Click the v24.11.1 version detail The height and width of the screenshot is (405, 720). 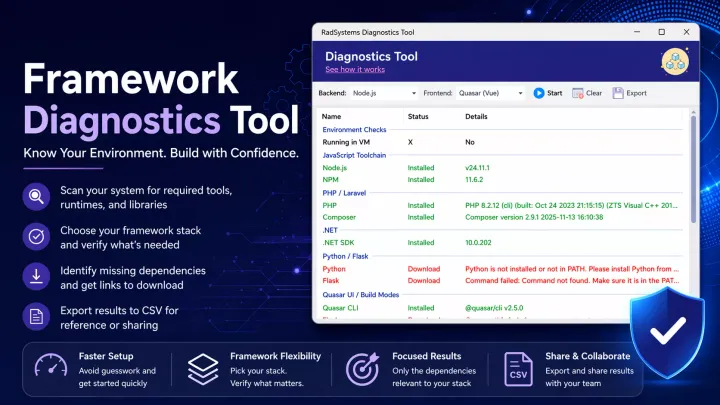(x=477, y=168)
